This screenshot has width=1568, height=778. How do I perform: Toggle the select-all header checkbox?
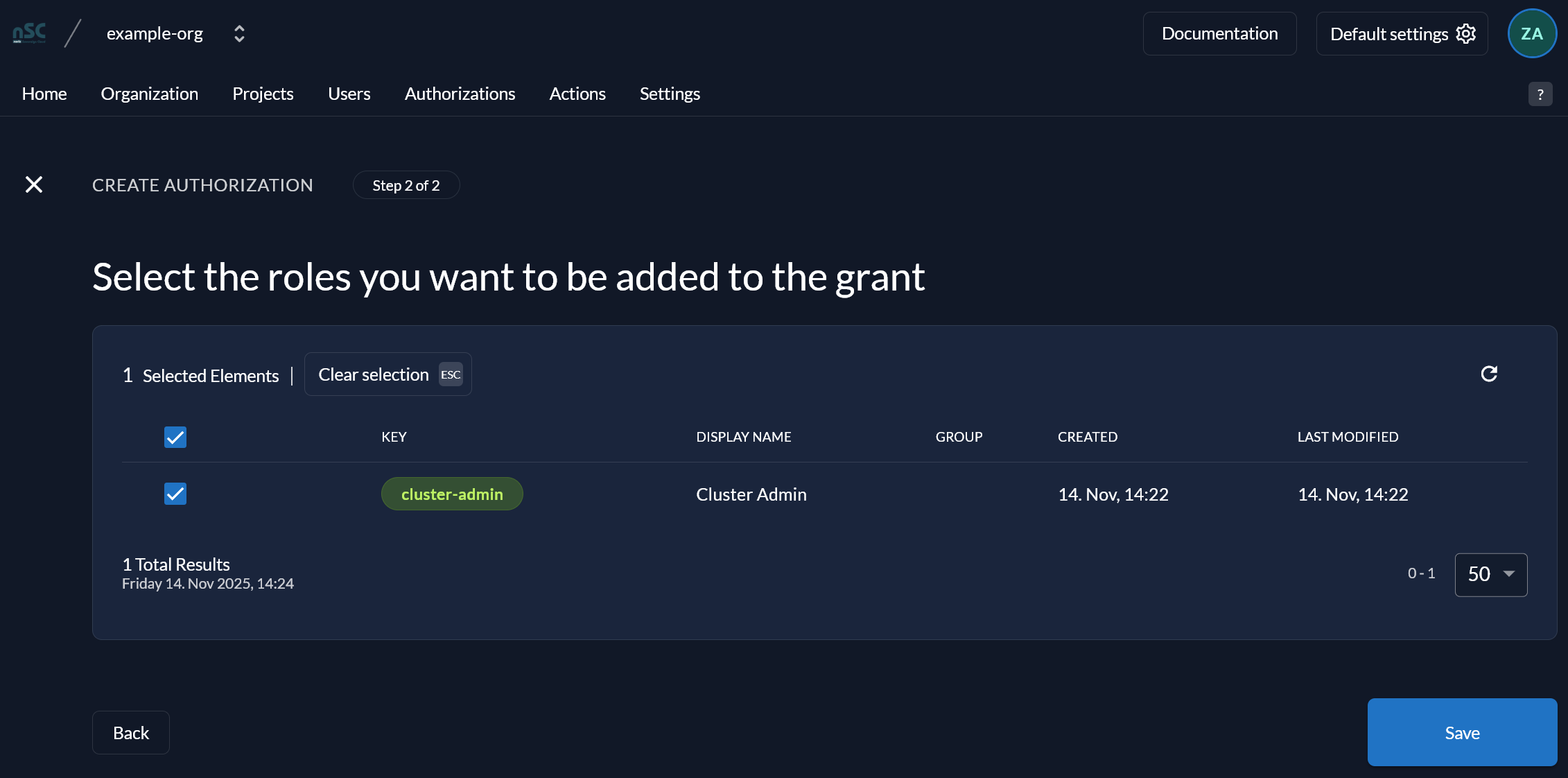click(x=175, y=437)
